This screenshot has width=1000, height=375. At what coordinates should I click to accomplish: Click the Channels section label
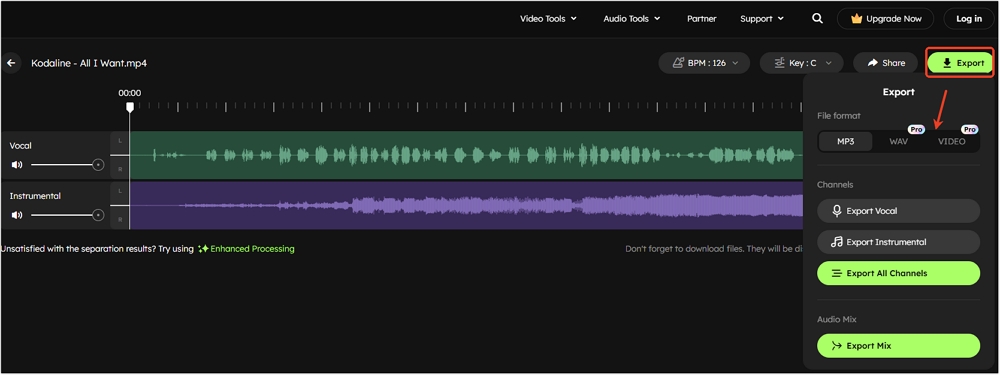tap(835, 184)
